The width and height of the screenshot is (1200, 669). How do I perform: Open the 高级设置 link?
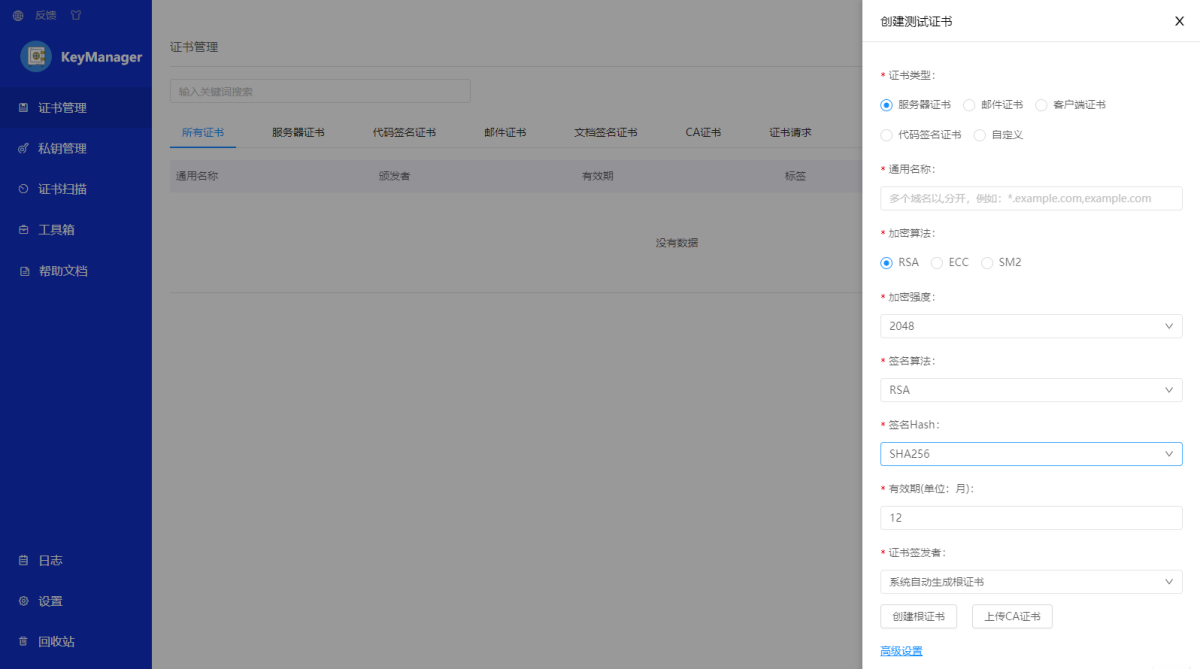(x=901, y=651)
